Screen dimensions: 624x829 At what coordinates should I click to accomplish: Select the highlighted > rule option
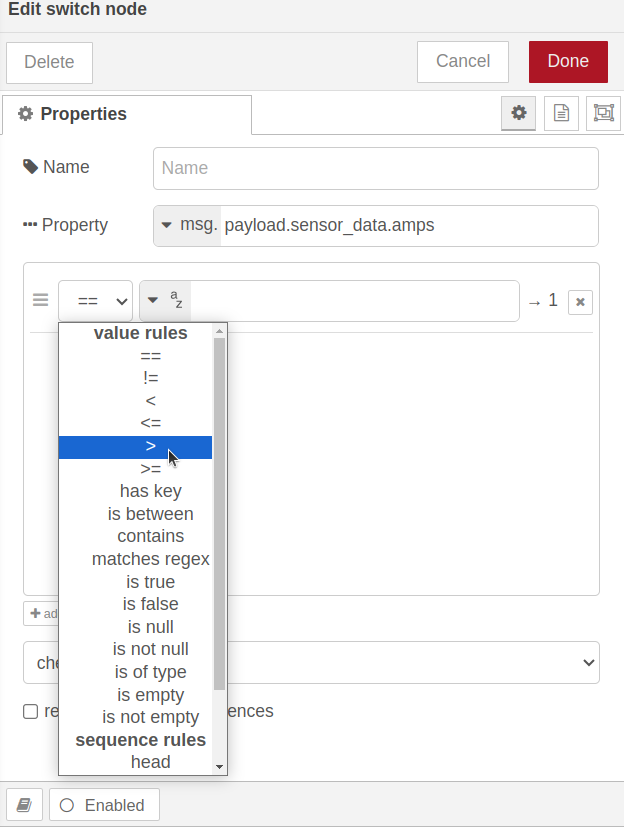tap(135, 447)
